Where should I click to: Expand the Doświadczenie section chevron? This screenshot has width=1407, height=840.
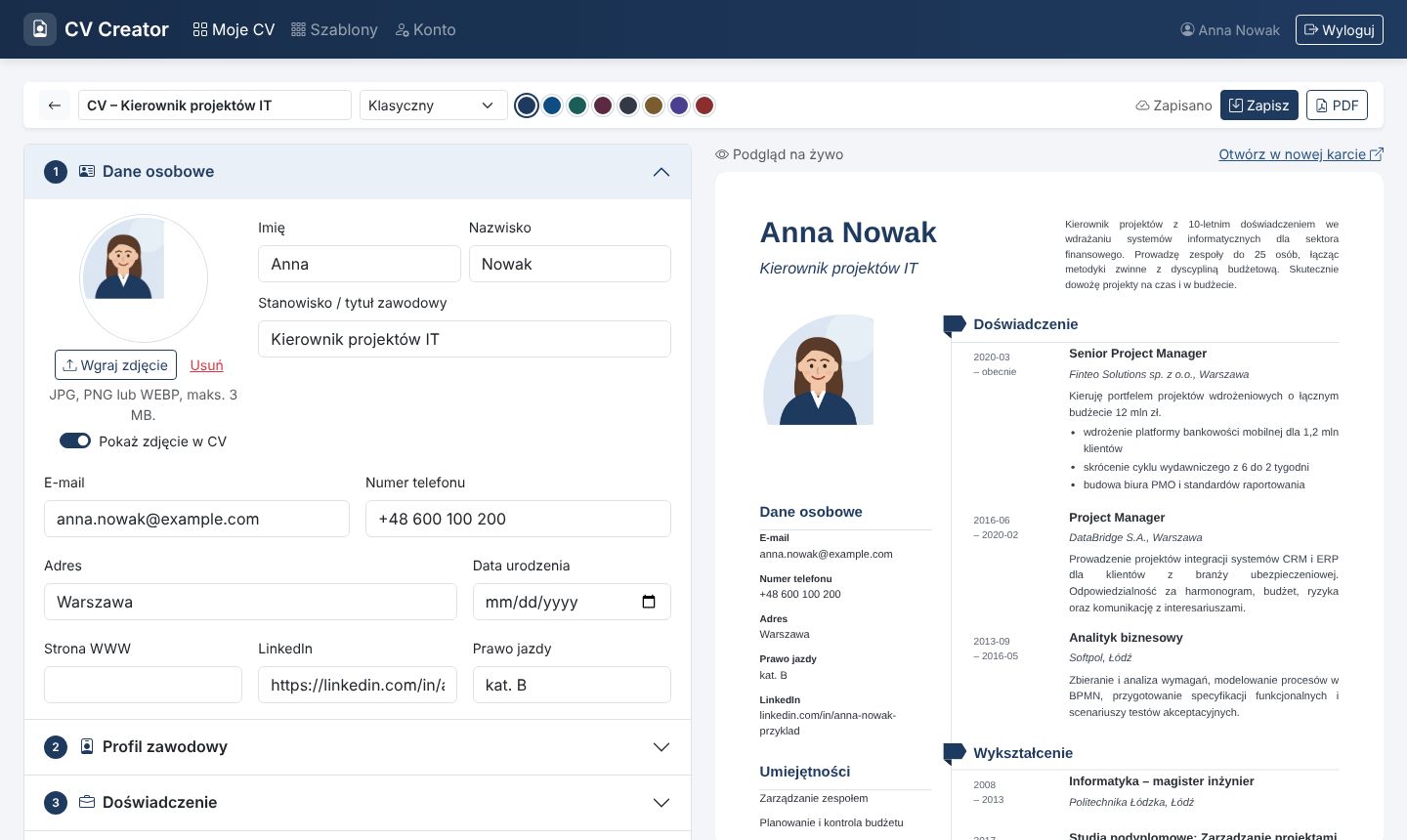coord(661,803)
